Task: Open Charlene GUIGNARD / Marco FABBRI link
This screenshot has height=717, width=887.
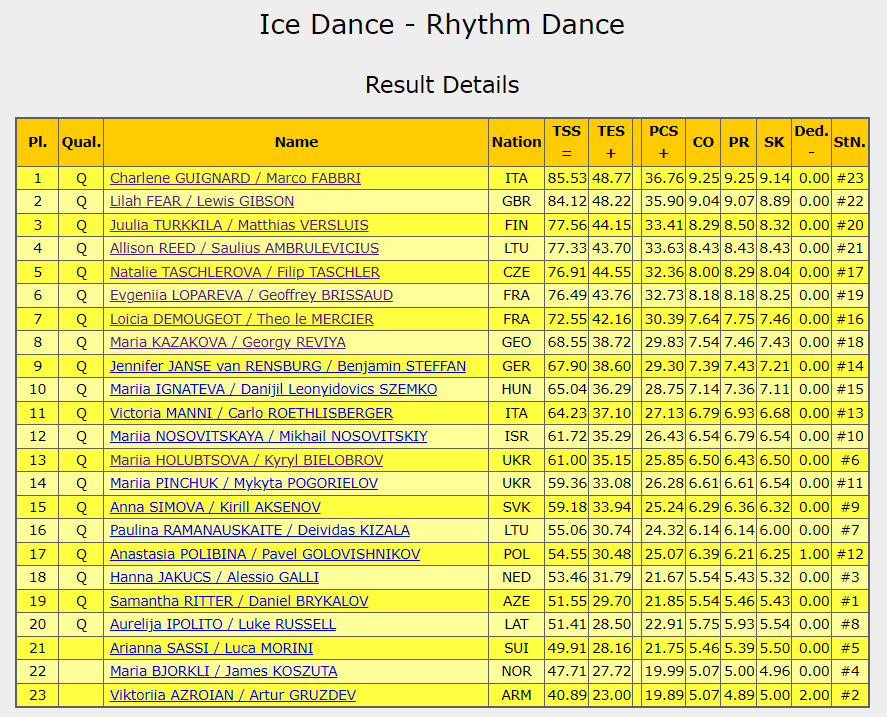Action: click(x=235, y=178)
